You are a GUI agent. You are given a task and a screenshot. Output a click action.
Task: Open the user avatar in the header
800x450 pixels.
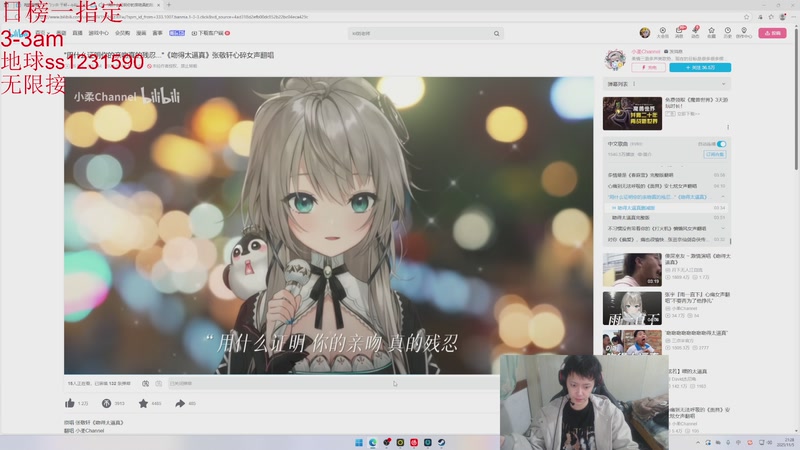pyautogui.click(x=645, y=33)
